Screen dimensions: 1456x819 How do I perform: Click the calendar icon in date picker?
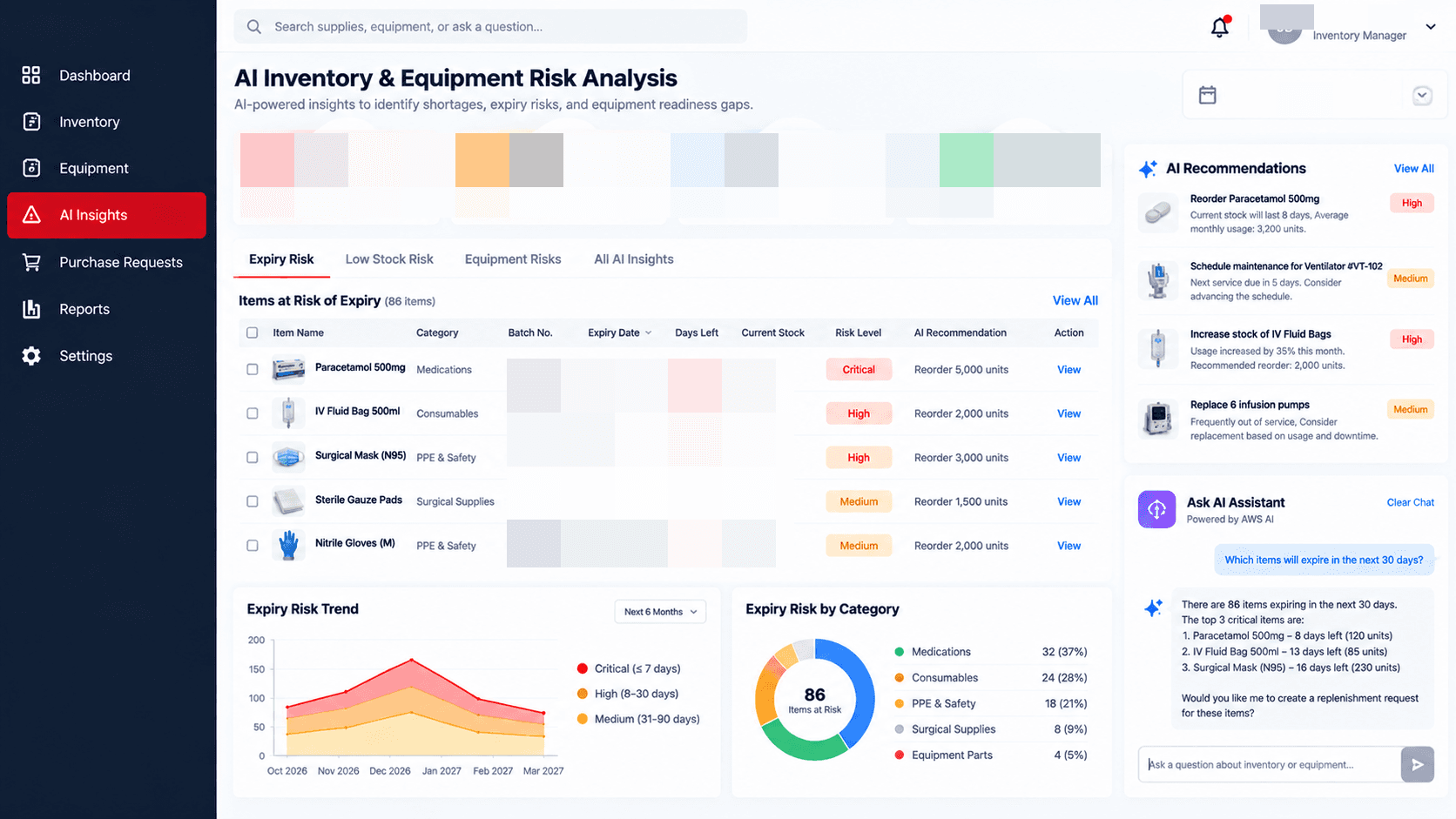(1208, 95)
